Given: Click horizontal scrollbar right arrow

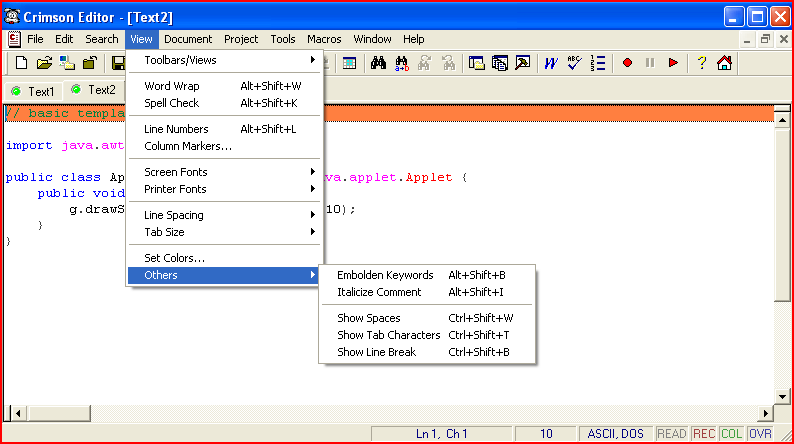Looking at the screenshot, I should point(766,414).
